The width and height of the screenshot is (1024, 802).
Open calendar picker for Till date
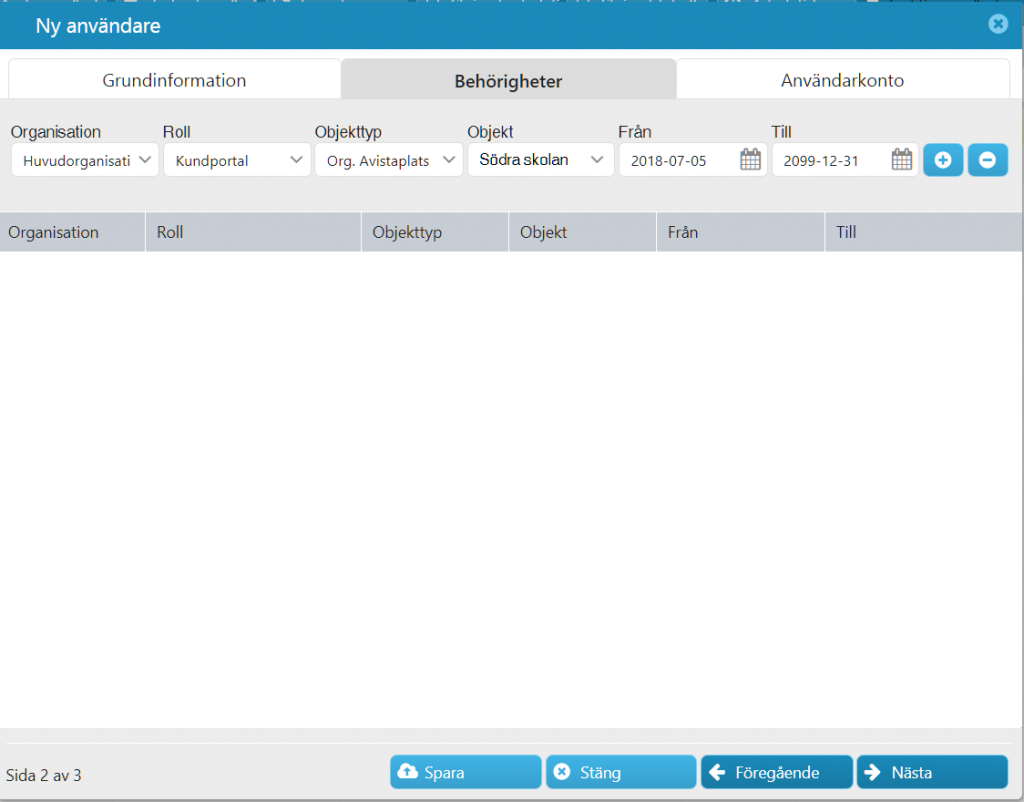902,160
